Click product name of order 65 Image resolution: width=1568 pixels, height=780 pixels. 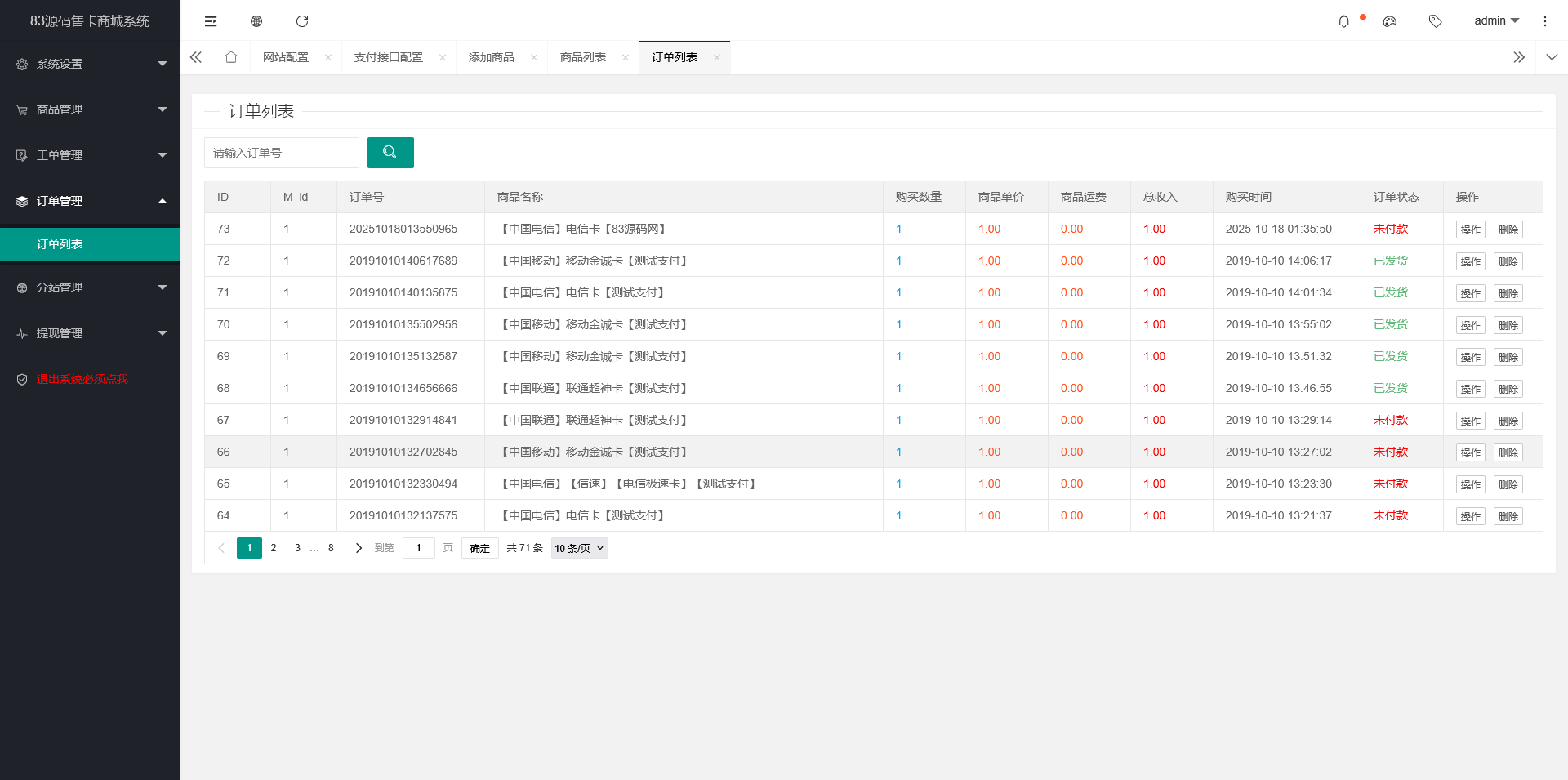point(628,484)
